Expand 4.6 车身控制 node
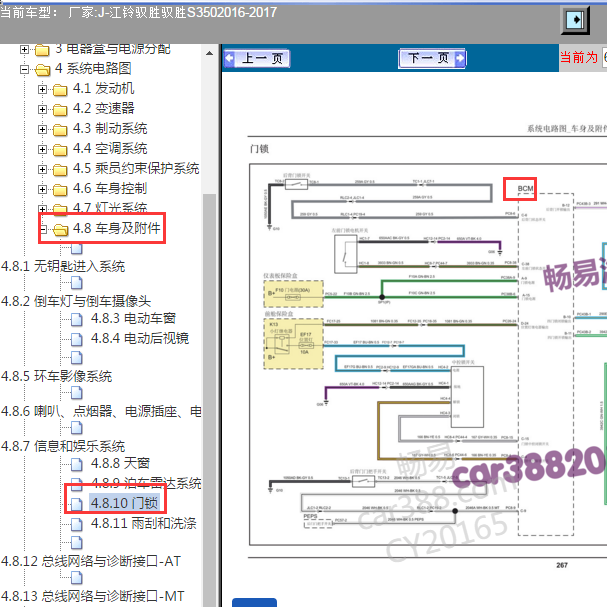 point(42,189)
